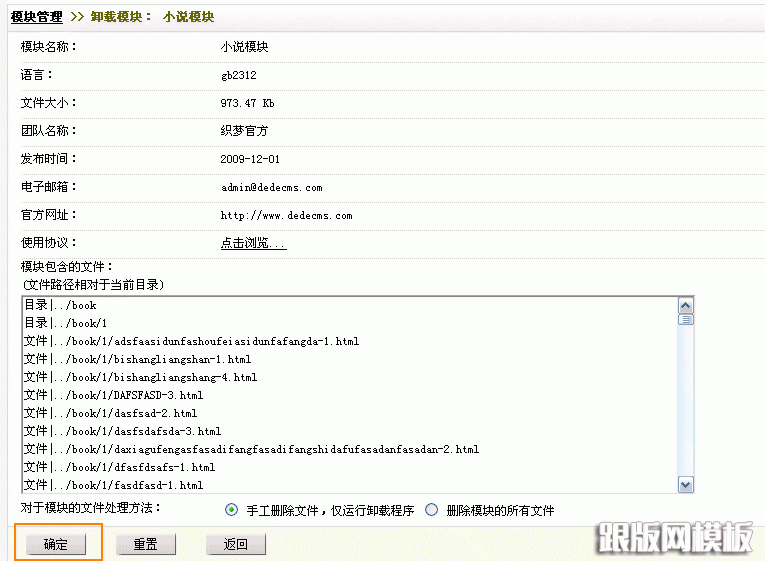Select 删除模块的所有文件 radio option

[431, 510]
